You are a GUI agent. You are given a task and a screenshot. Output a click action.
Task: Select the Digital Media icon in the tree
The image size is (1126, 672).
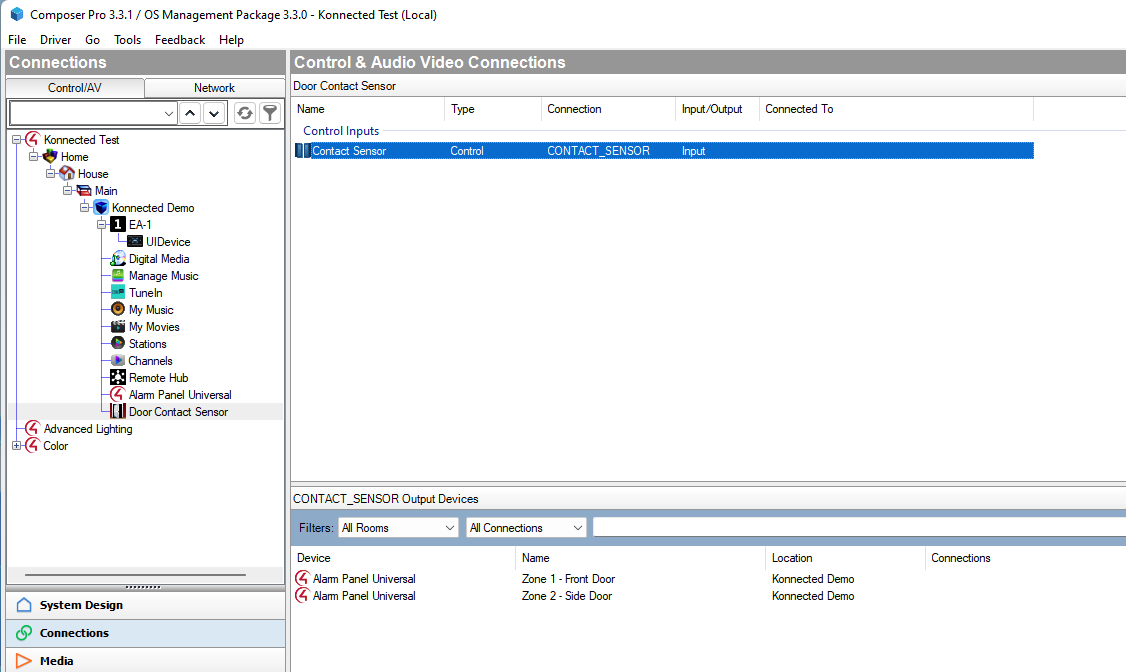119,258
